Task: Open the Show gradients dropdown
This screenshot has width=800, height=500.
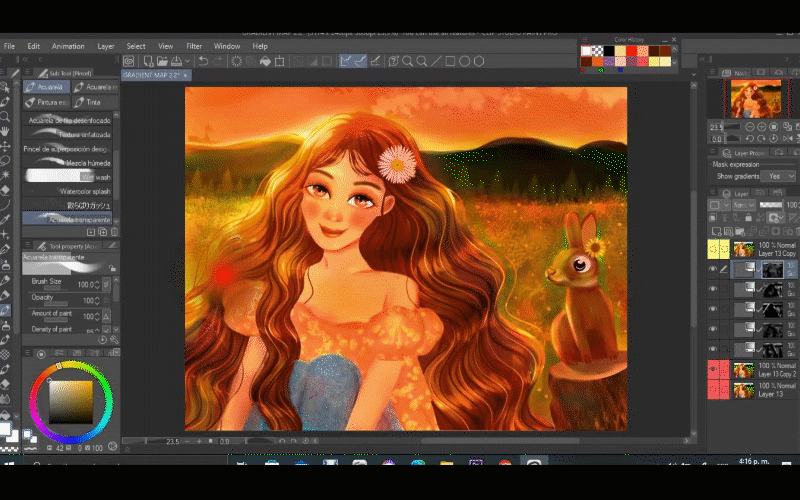Action: (778, 176)
